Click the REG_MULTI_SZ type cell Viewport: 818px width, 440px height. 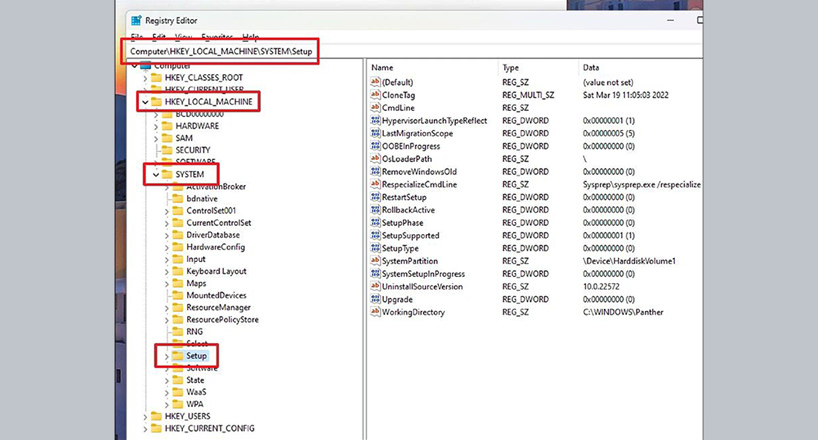point(528,95)
